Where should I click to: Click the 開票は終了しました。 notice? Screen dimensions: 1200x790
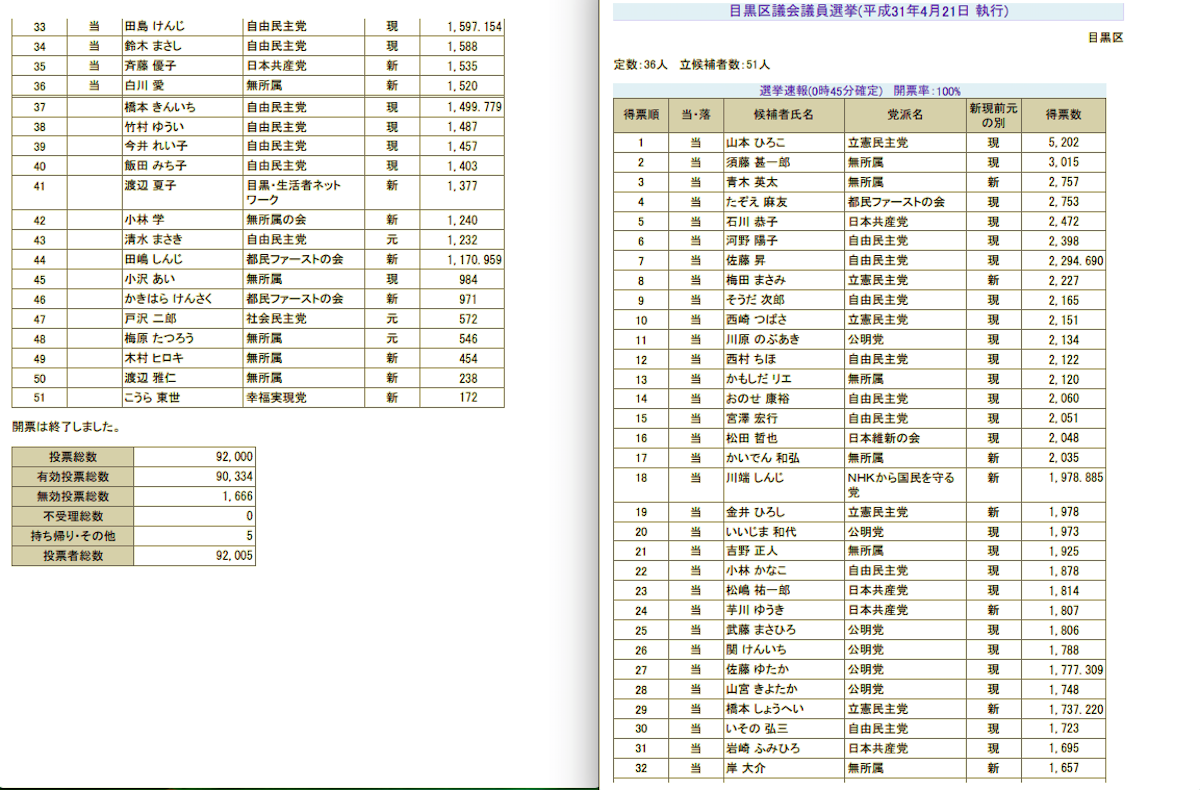[67, 426]
